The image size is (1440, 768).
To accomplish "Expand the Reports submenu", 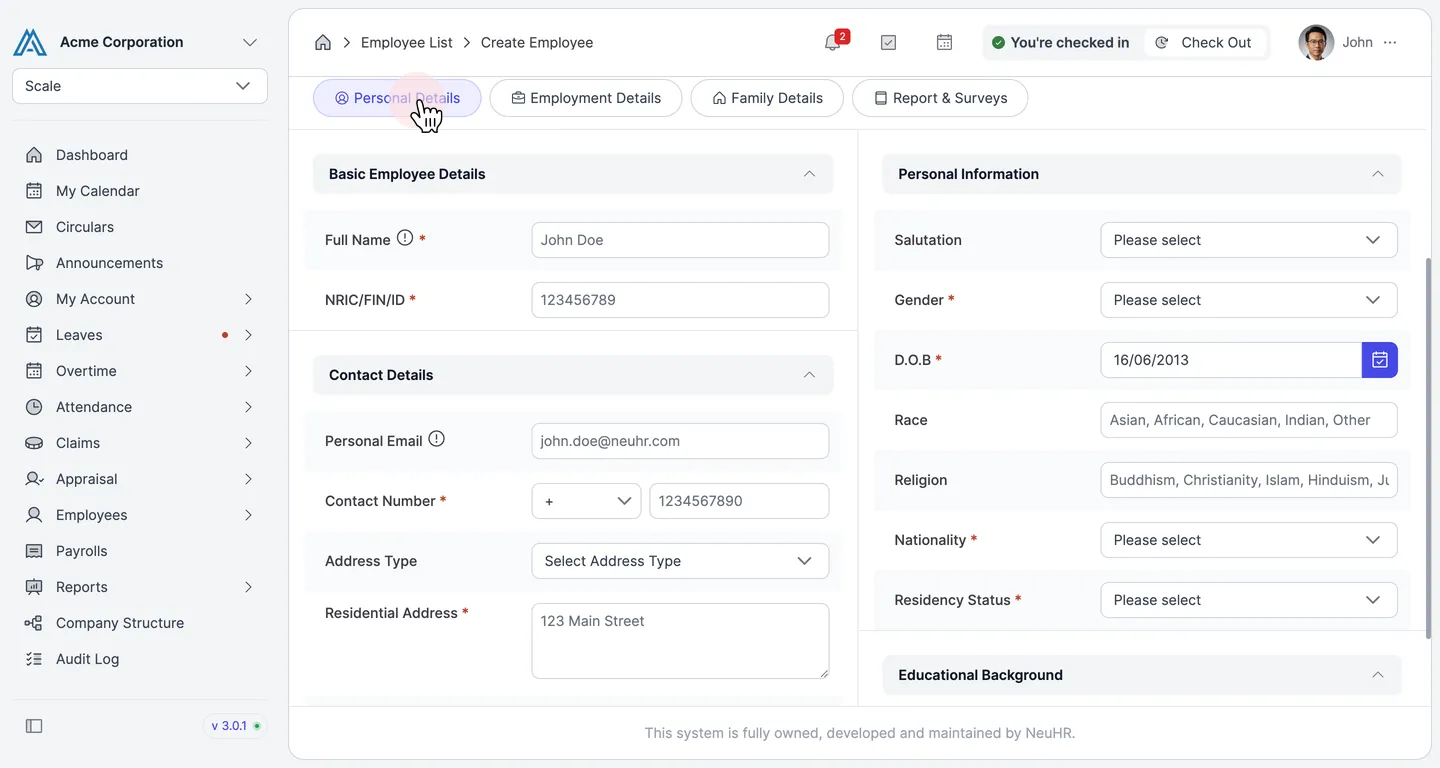I will [248, 587].
